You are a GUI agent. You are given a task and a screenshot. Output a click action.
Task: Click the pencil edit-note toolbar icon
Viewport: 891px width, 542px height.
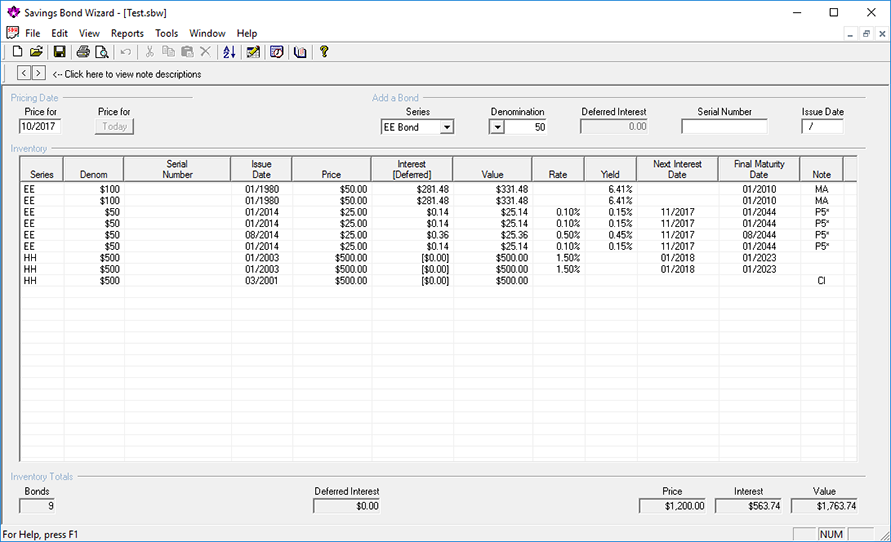253,52
